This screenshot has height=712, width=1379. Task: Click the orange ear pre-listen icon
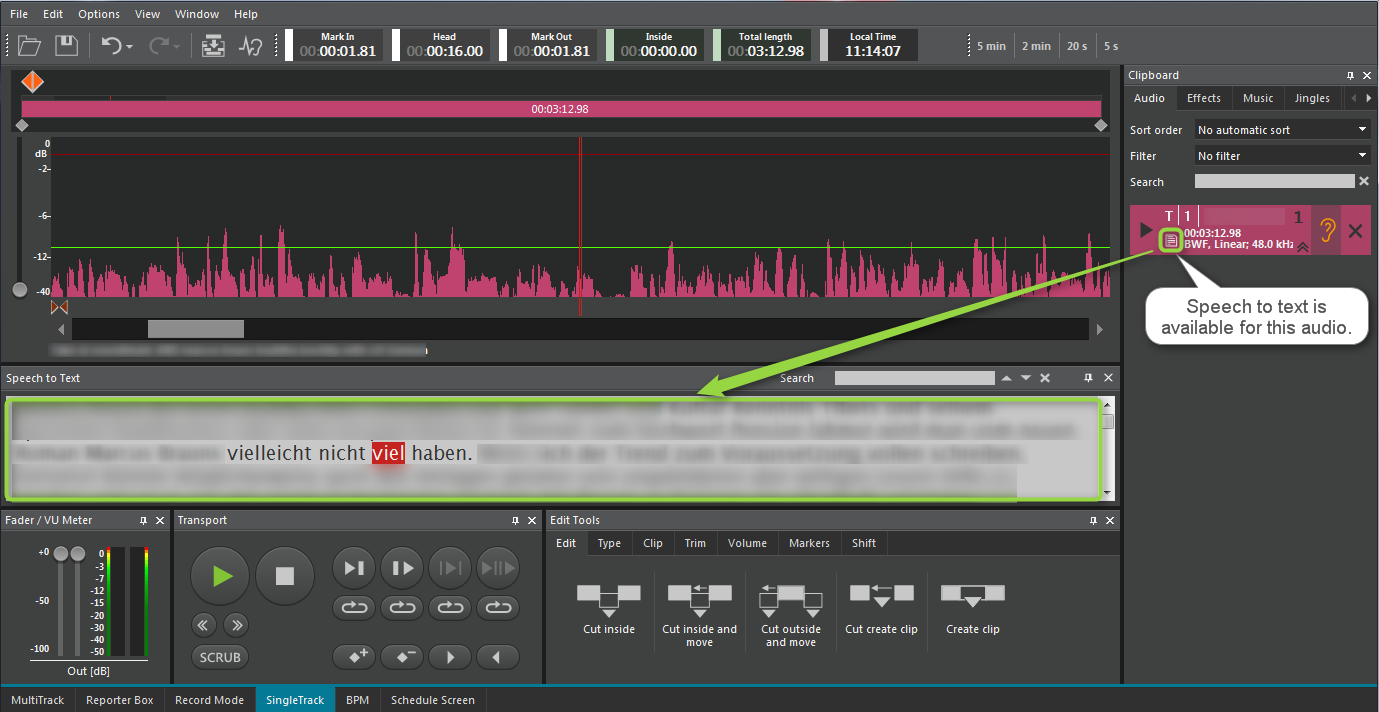click(x=1327, y=231)
